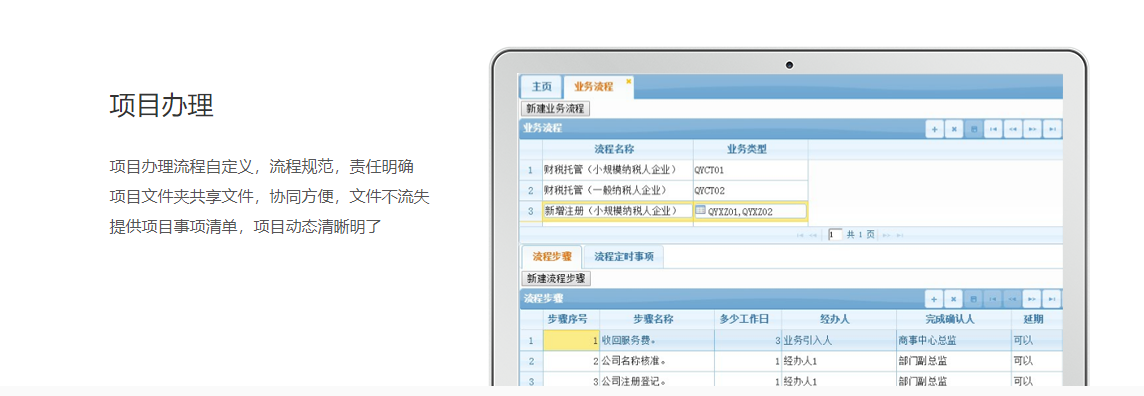Viewport: 1144px width, 396px height.
Task: Select row 财税托管（小规模纳税人企业）
Action: pyautogui.click(x=618, y=170)
